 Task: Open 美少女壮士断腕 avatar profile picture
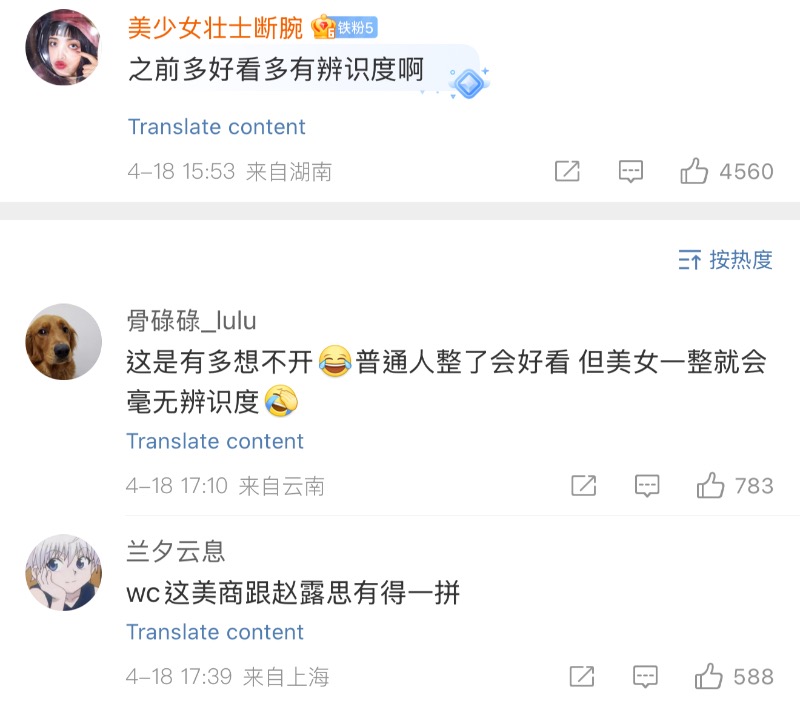63,49
